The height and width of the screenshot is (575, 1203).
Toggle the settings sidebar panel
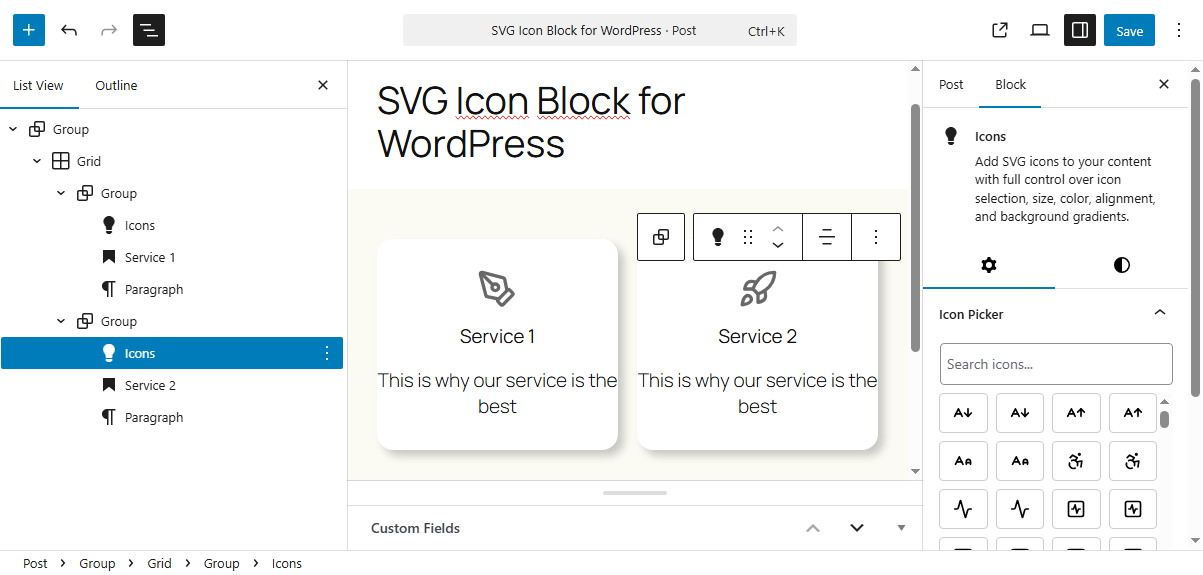[1080, 30]
